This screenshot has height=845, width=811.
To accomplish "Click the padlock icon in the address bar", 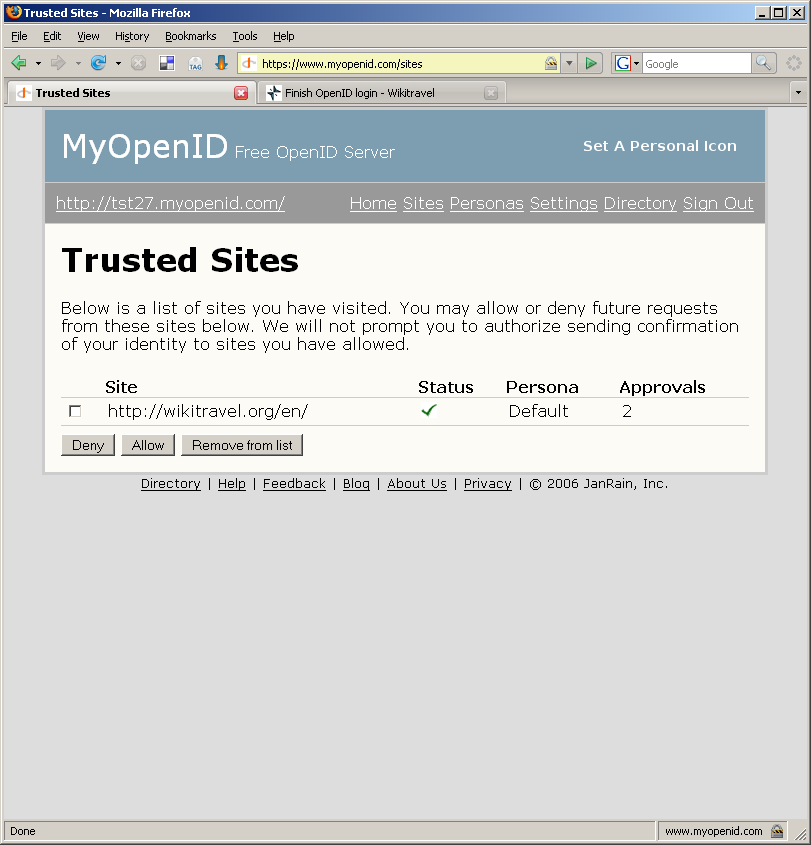I will coord(551,64).
